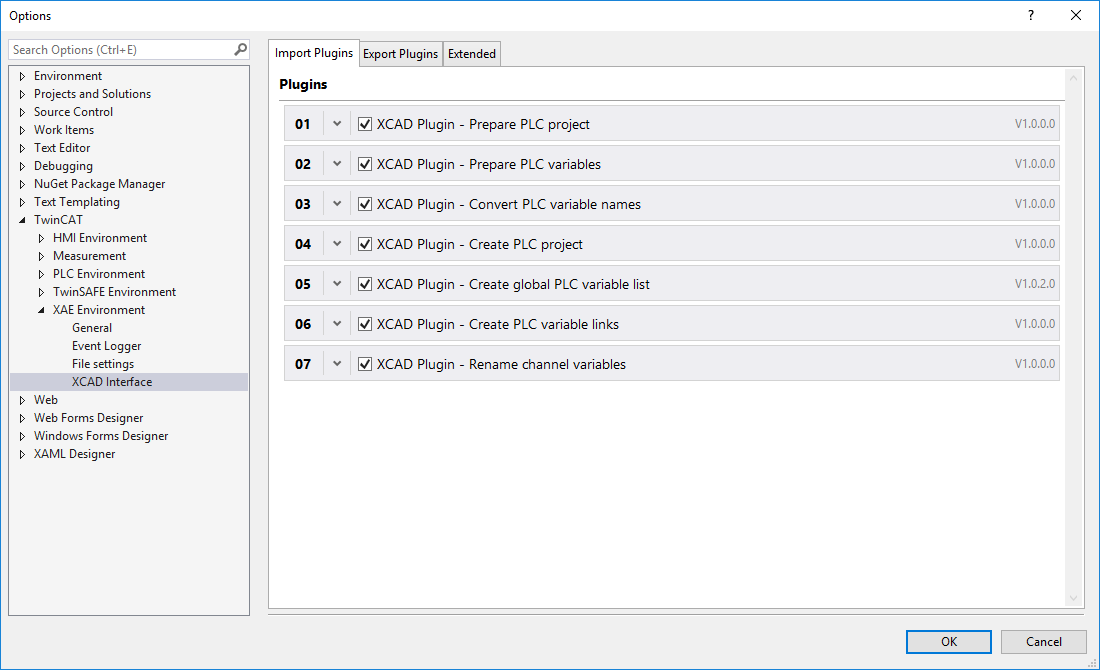The width and height of the screenshot is (1100, 670).
Task: Select Work Items category
Action: (x=64, y=130)
